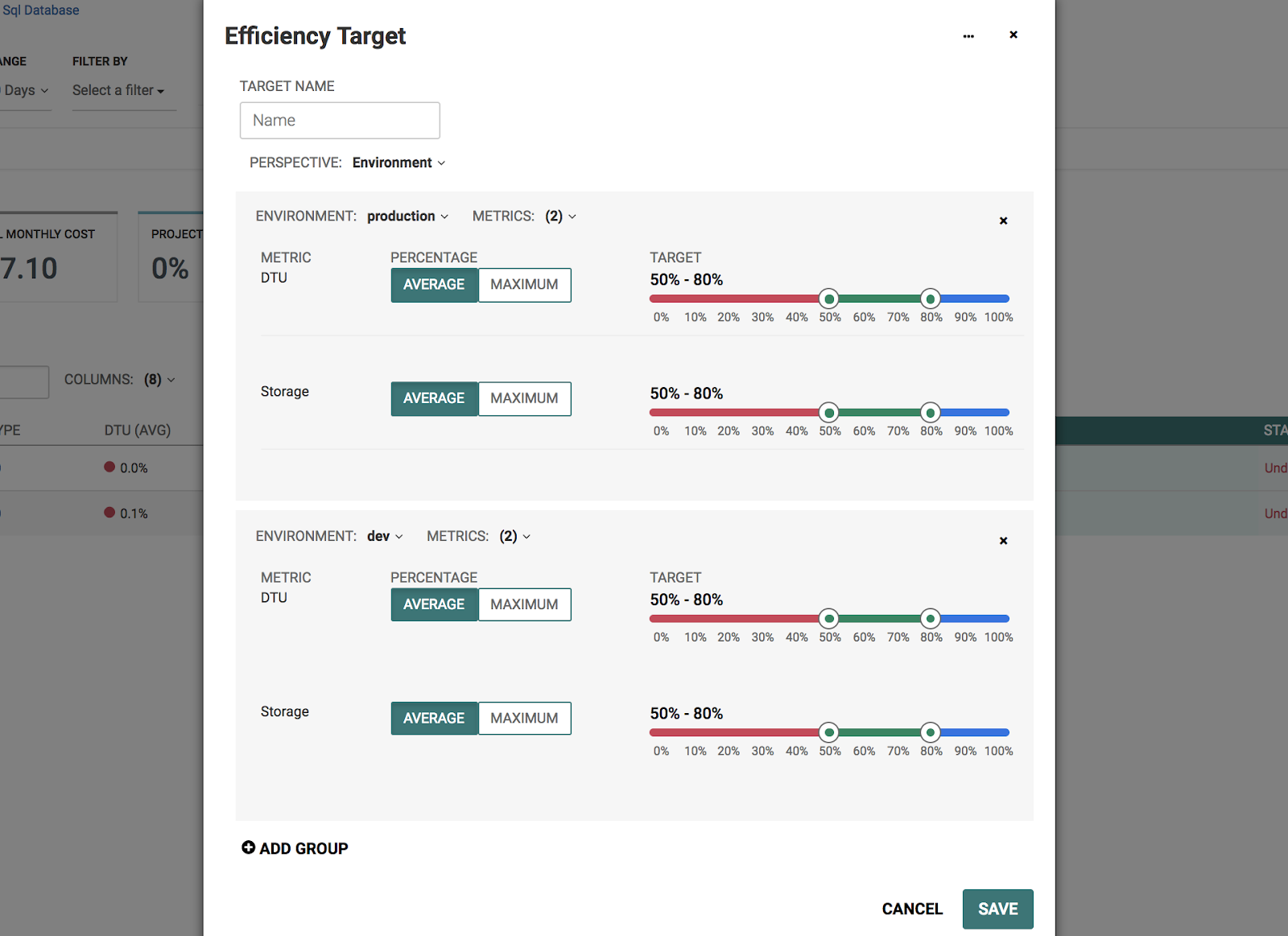1288x936 pixels.
Task: Open the Perspective Environment dropdown
Action: [x=398, y=163]
